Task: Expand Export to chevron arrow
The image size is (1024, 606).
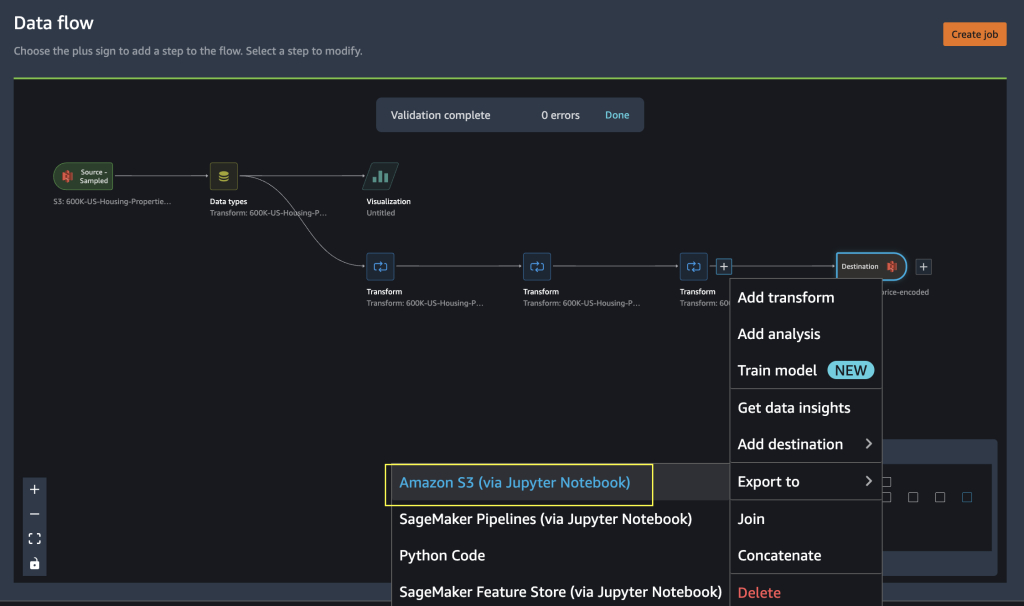Action: click(x=869, y=481)
